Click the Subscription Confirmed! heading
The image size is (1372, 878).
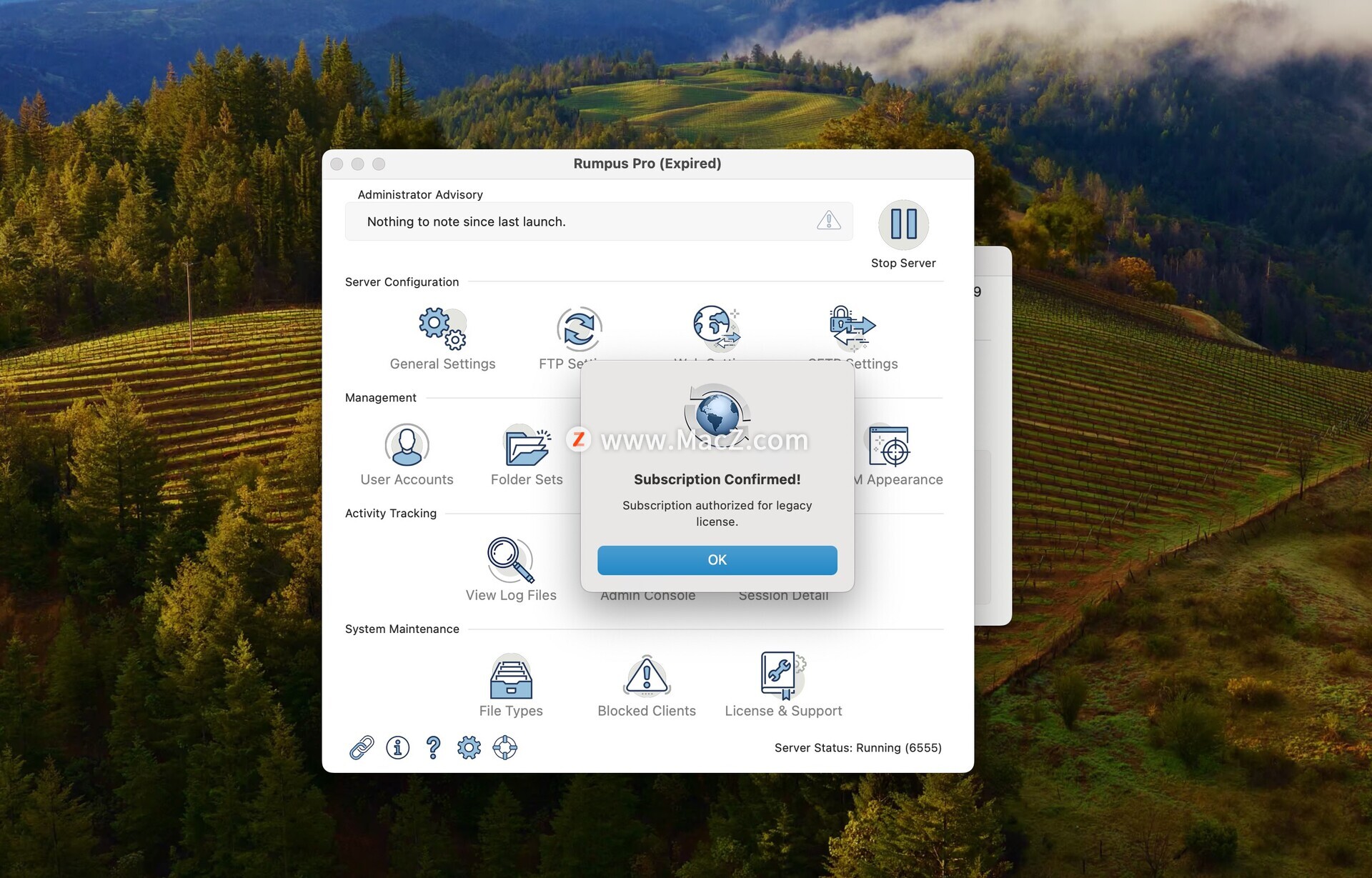click(717, 479)
